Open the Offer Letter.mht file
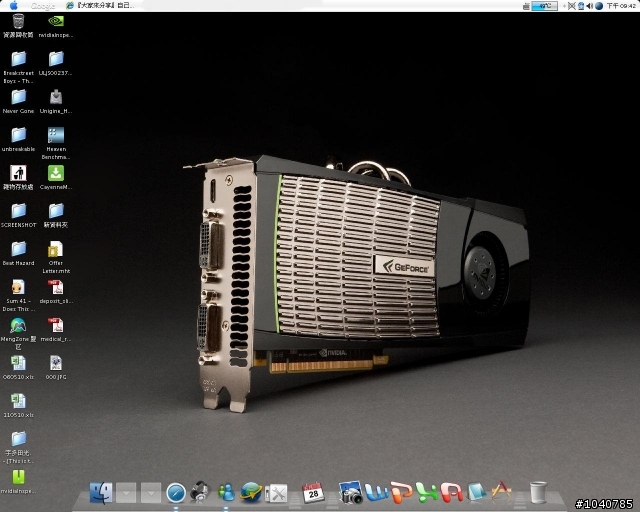Image resolution: width=640 pixels, height=512 pixels. point(56,257)
